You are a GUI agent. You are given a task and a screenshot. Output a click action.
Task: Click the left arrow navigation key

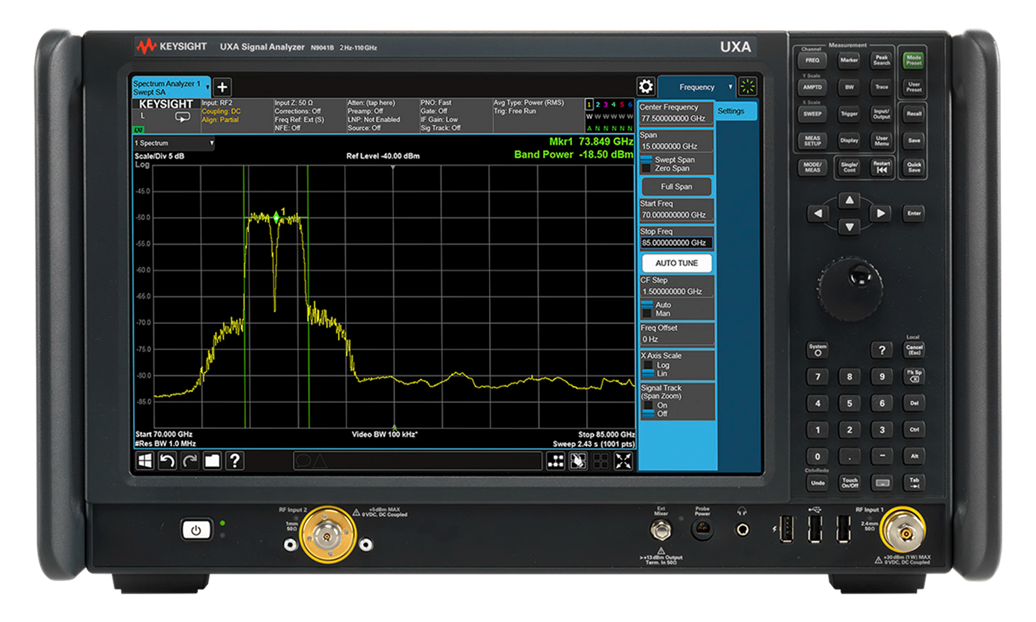point(818,214)
